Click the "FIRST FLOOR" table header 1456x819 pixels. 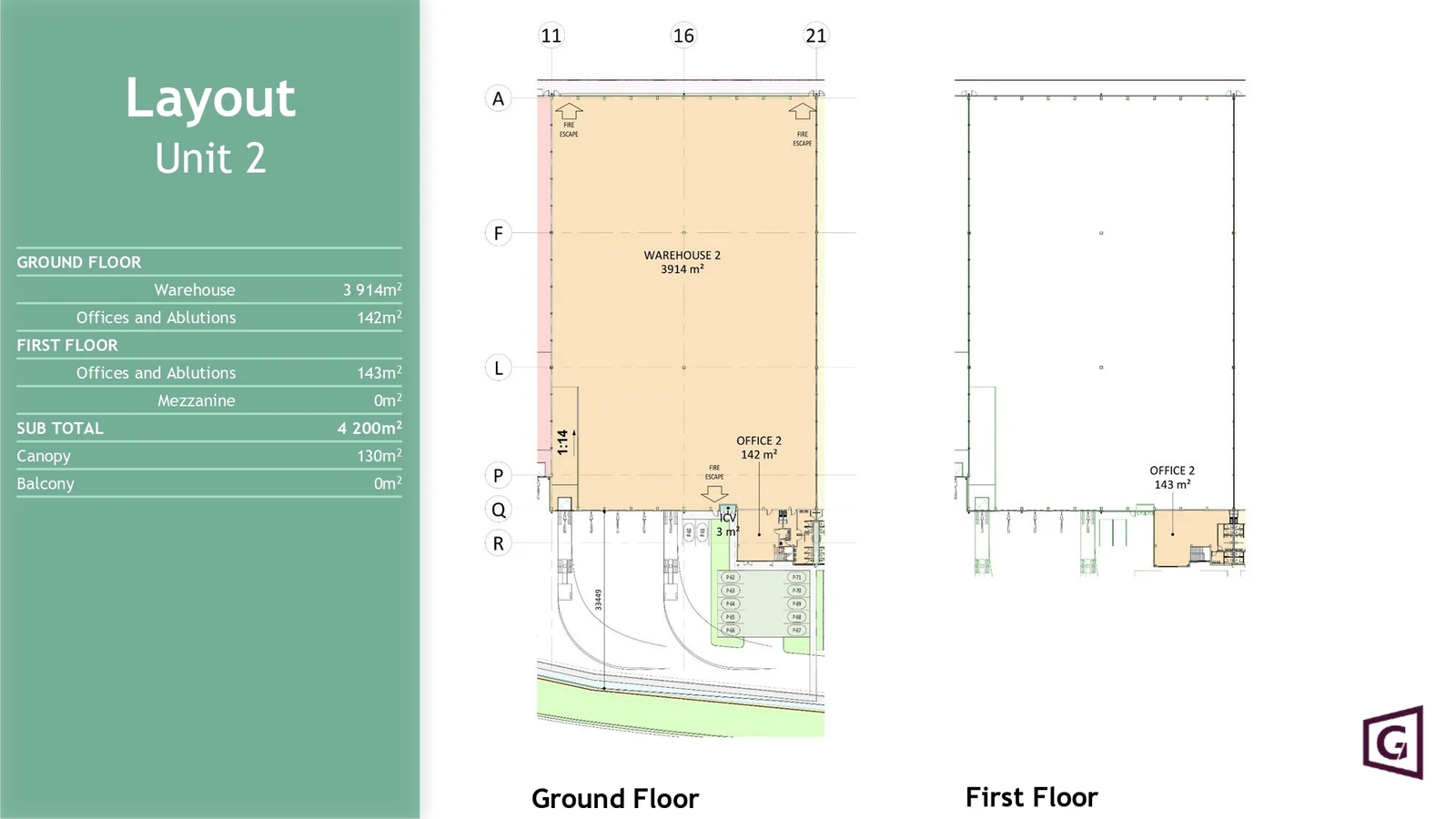coord(67,345)
